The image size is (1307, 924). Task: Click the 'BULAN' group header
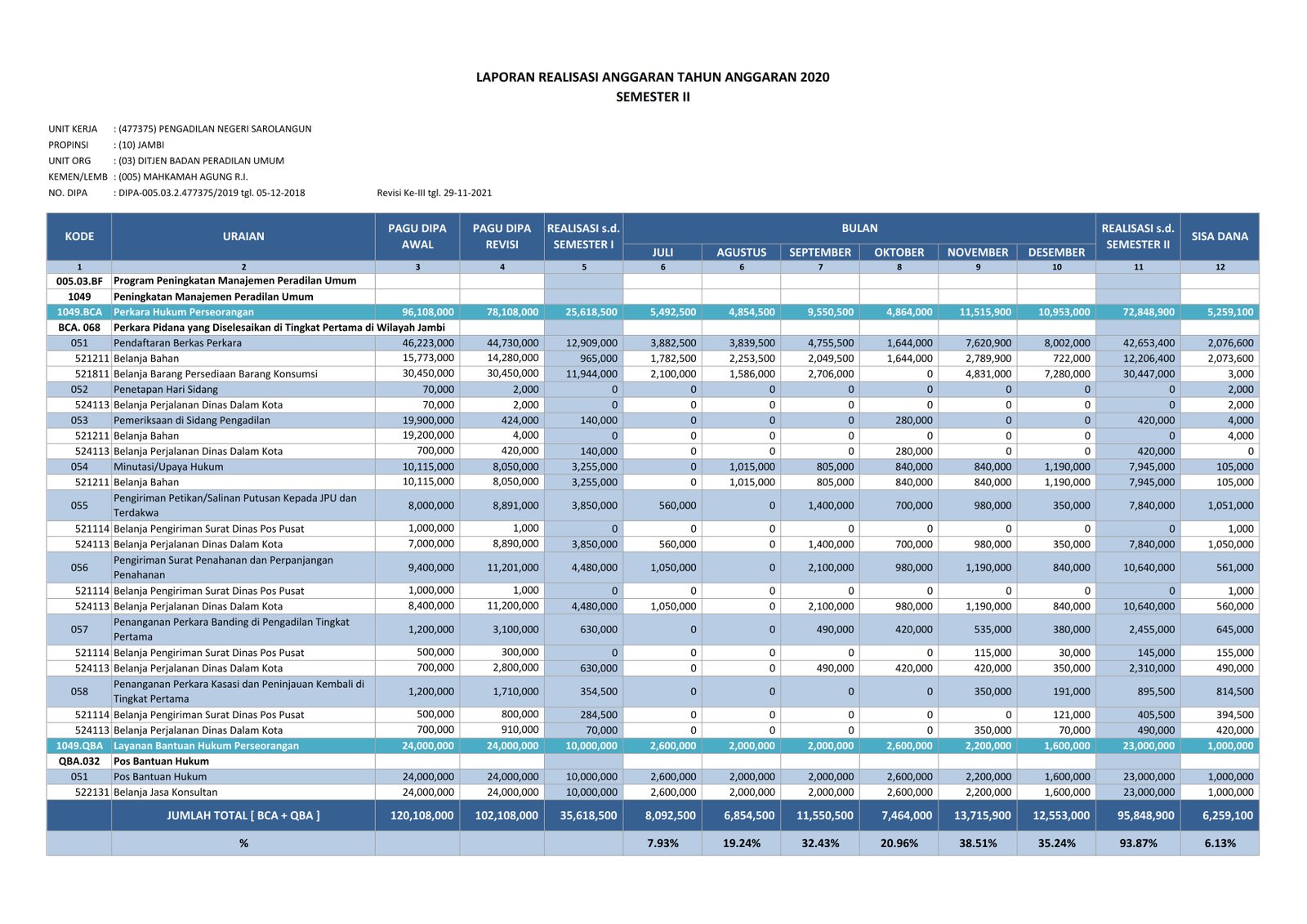click(859, 228)
